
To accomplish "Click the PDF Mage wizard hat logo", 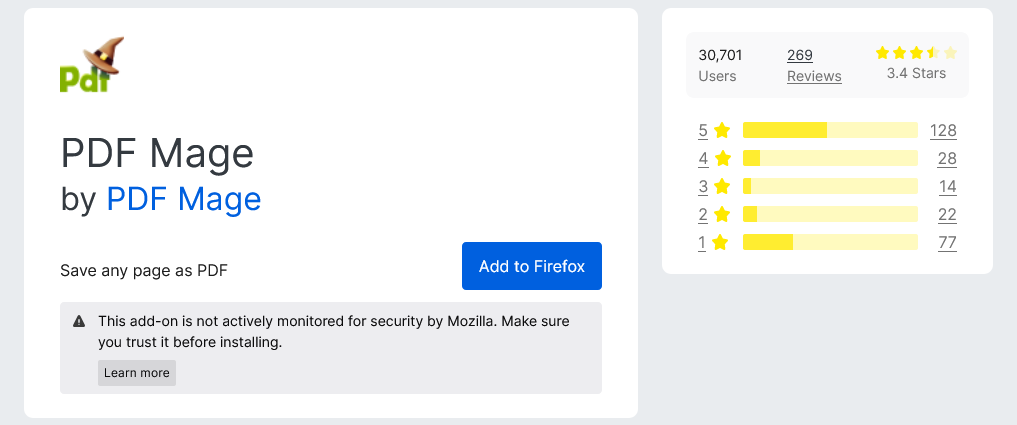I will pos(92,65).
